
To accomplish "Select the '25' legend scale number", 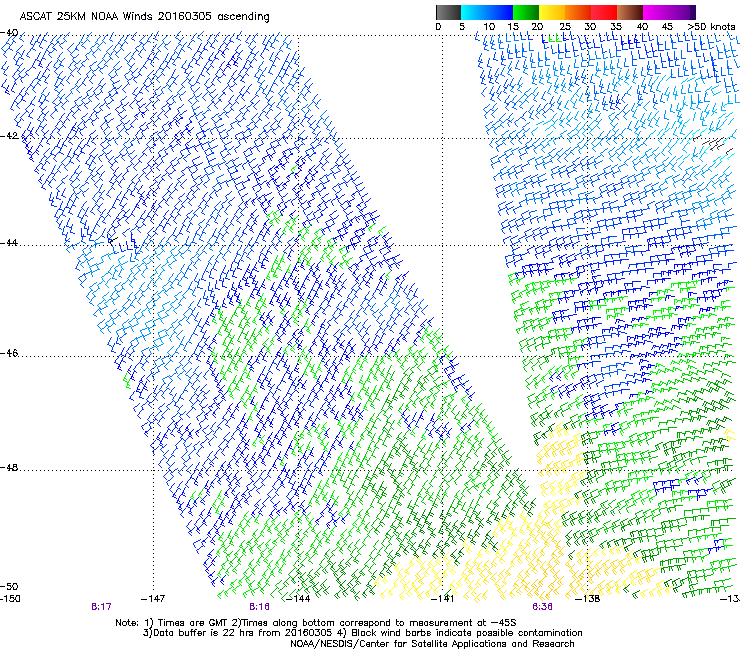I will [x=565, y=27].
